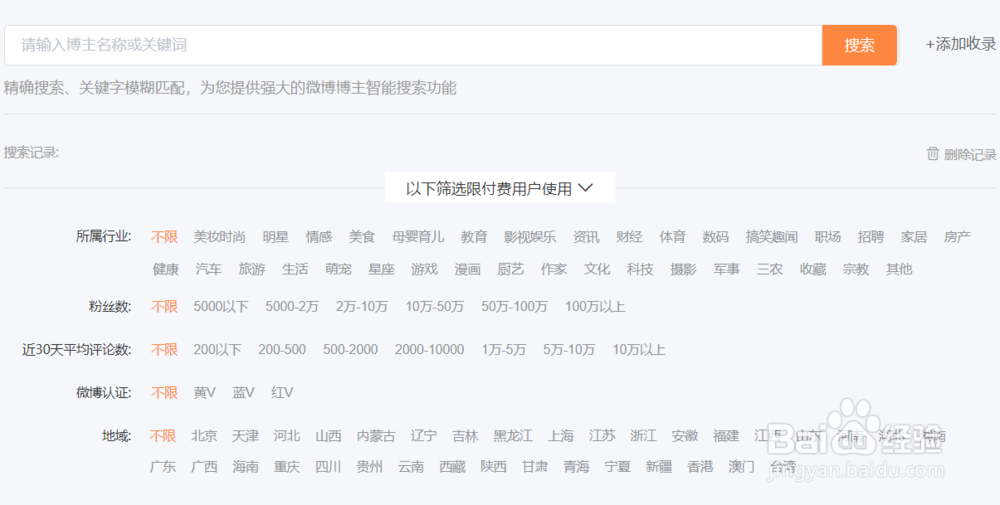This screenshot has height=505, width=1000.
Task: Select 招聘 industry
Action: 871,237
